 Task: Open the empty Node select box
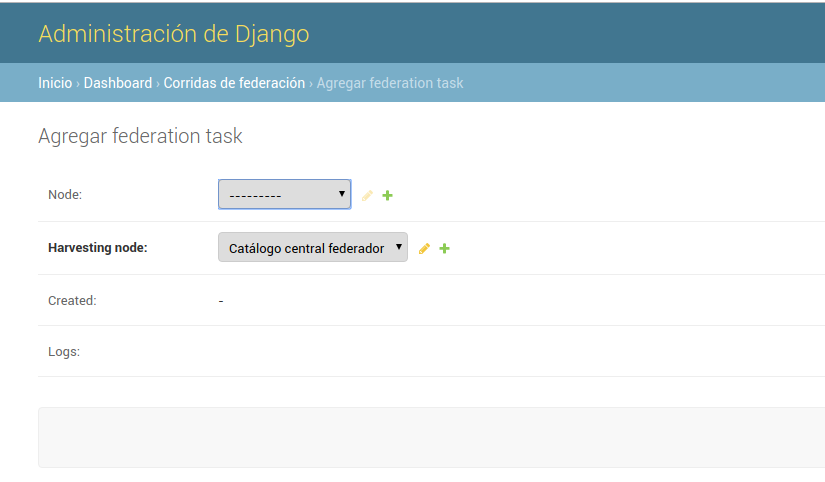click(285, 195)
